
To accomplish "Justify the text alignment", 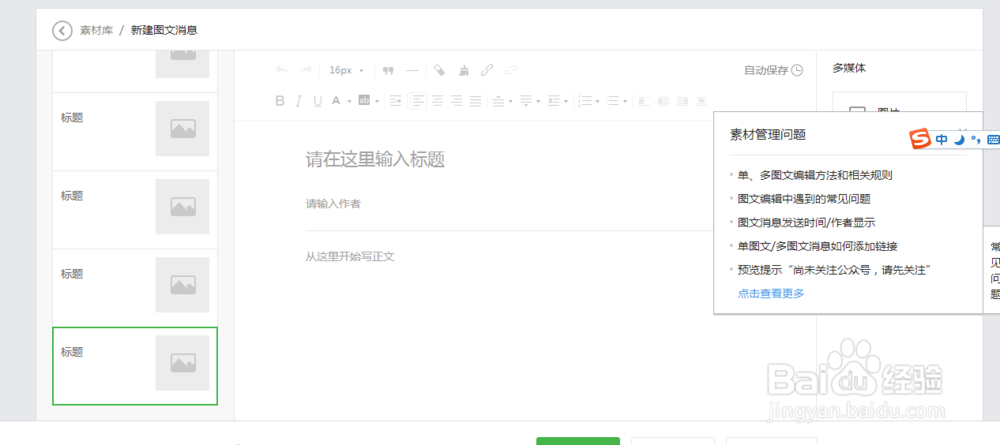I will point(475,101).
